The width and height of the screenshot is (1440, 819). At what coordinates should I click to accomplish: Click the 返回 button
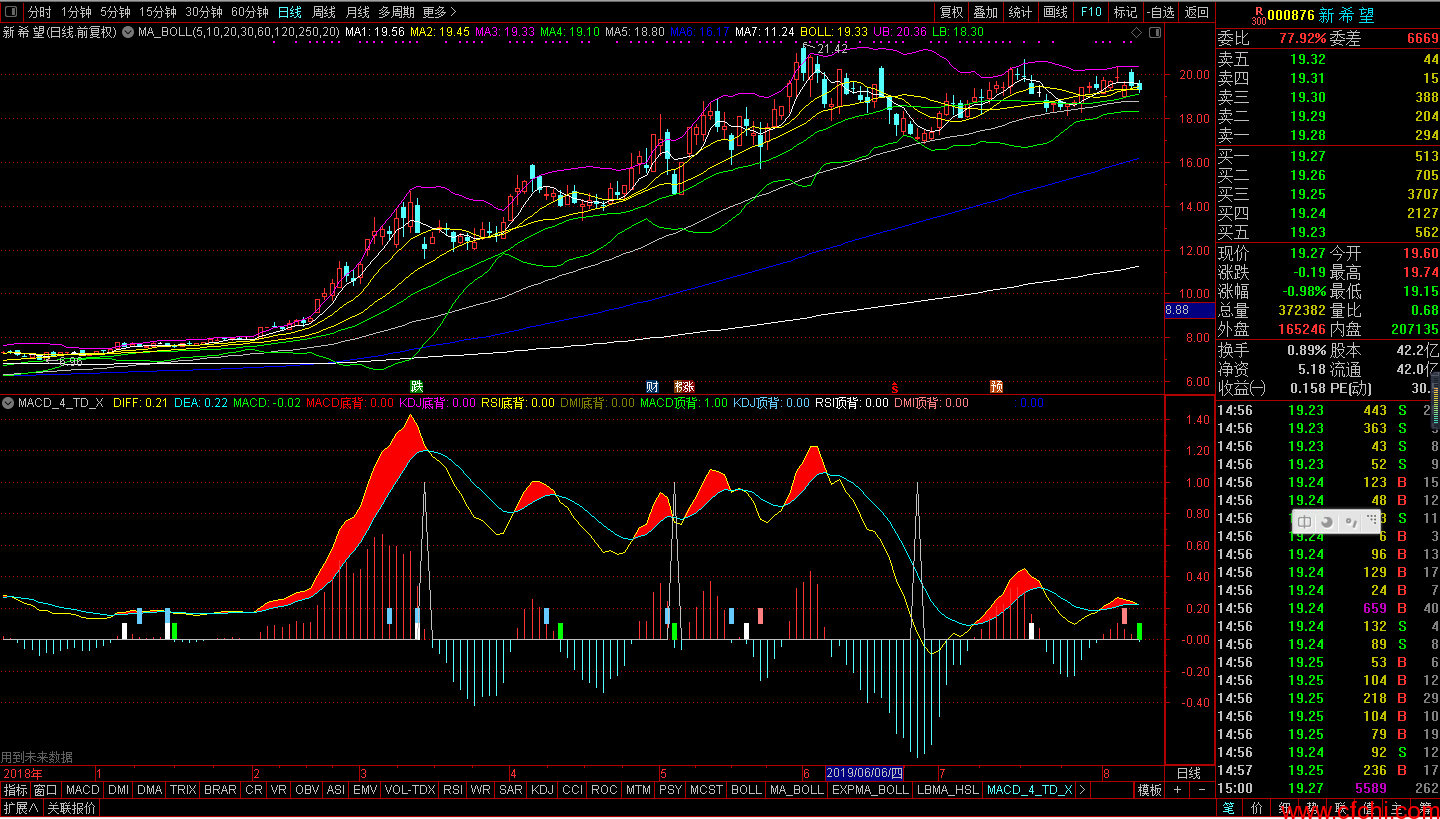point(1197,12)
